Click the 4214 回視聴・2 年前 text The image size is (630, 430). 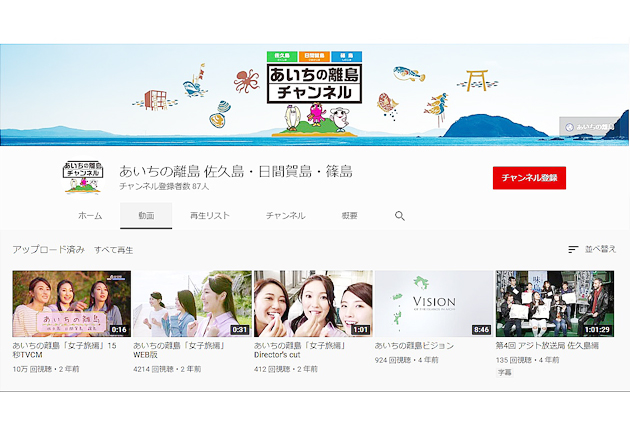[x=167, y=369]
